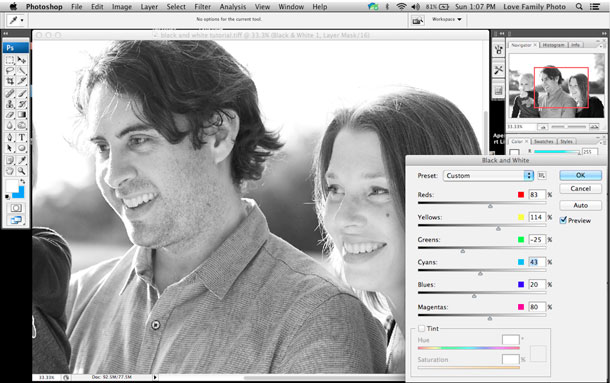
Task: Click the Cyans percentage value field
Action: (537, 262)
